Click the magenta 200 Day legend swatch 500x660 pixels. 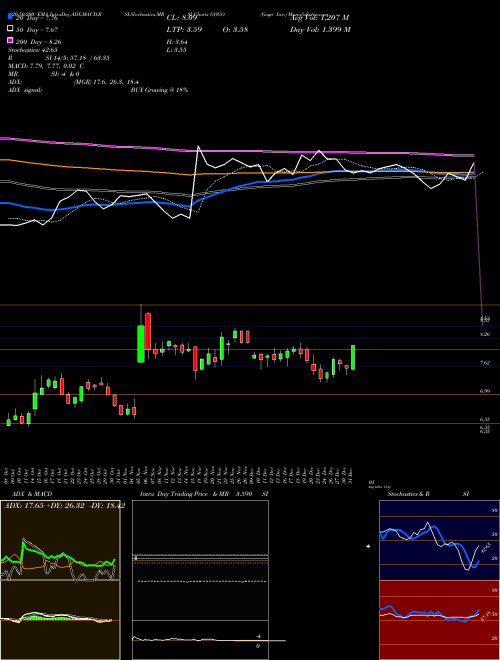11,40
